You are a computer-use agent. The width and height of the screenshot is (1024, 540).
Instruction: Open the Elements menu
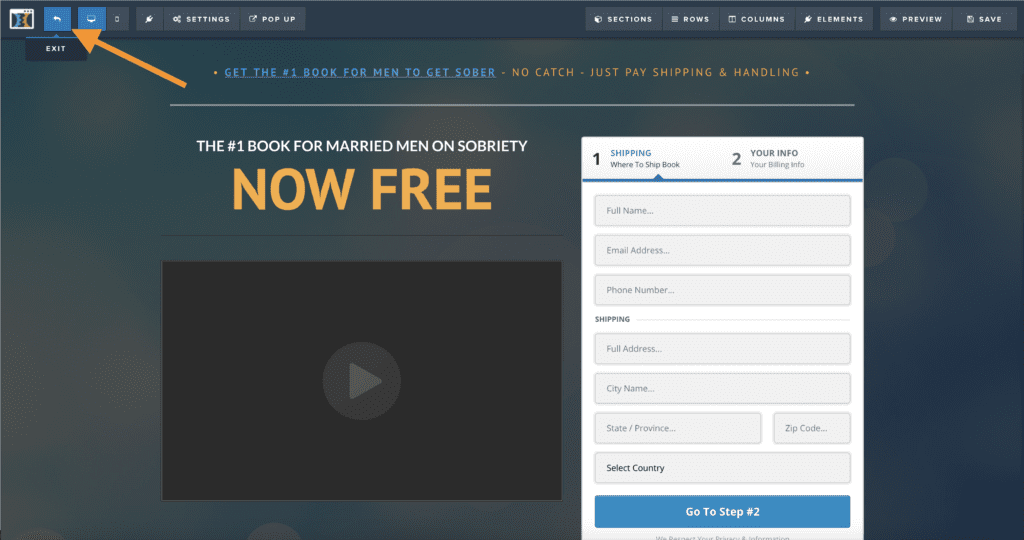(833, 19)
